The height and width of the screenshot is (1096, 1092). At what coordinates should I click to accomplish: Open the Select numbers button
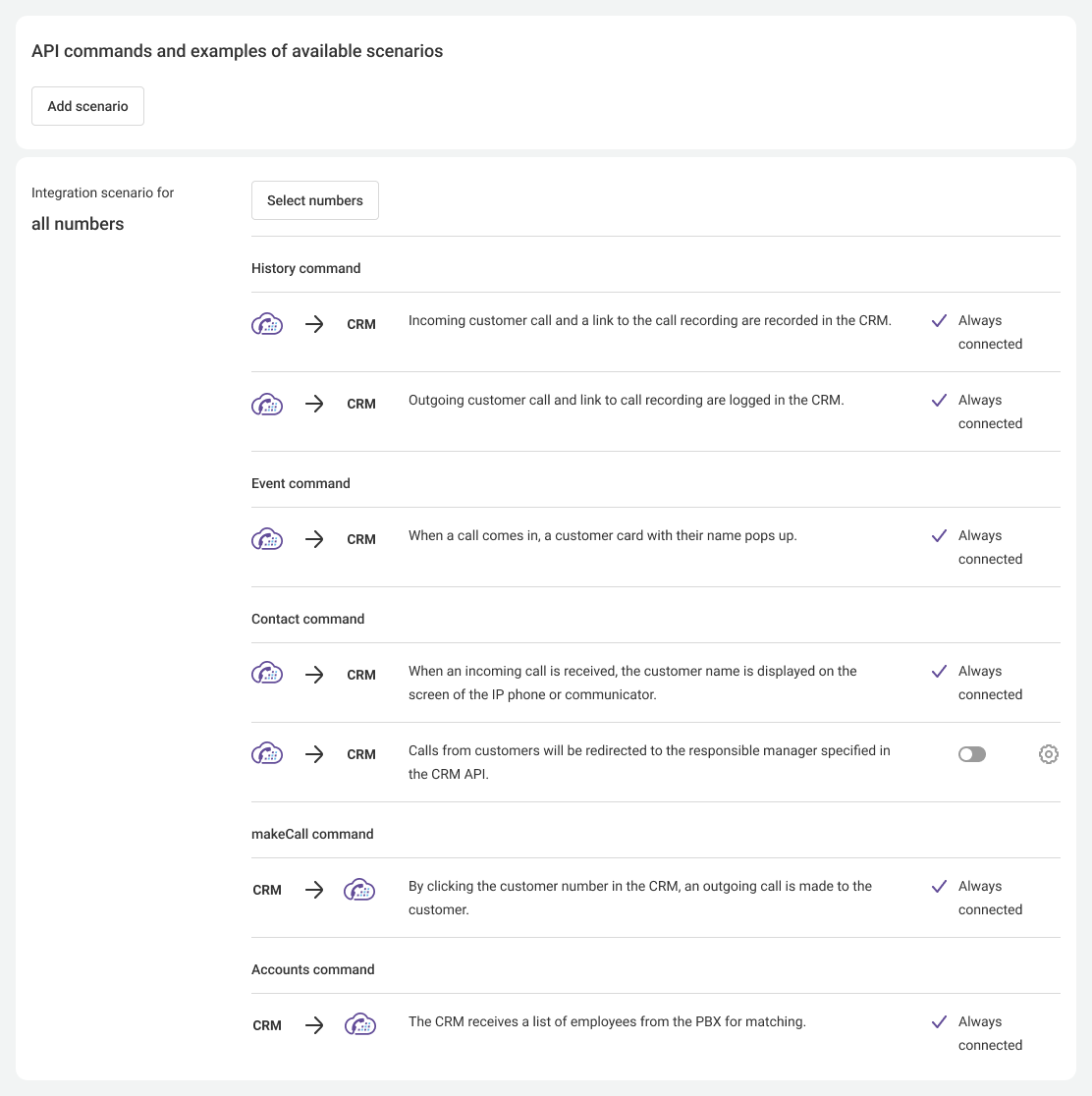pyautogui.click(x=314, y=200)
